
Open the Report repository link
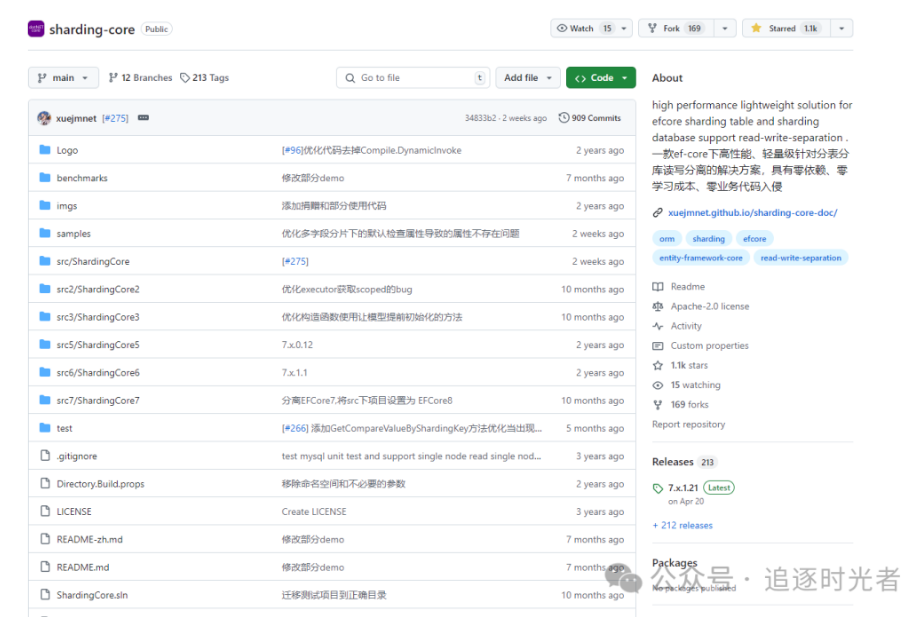[688, 424]
